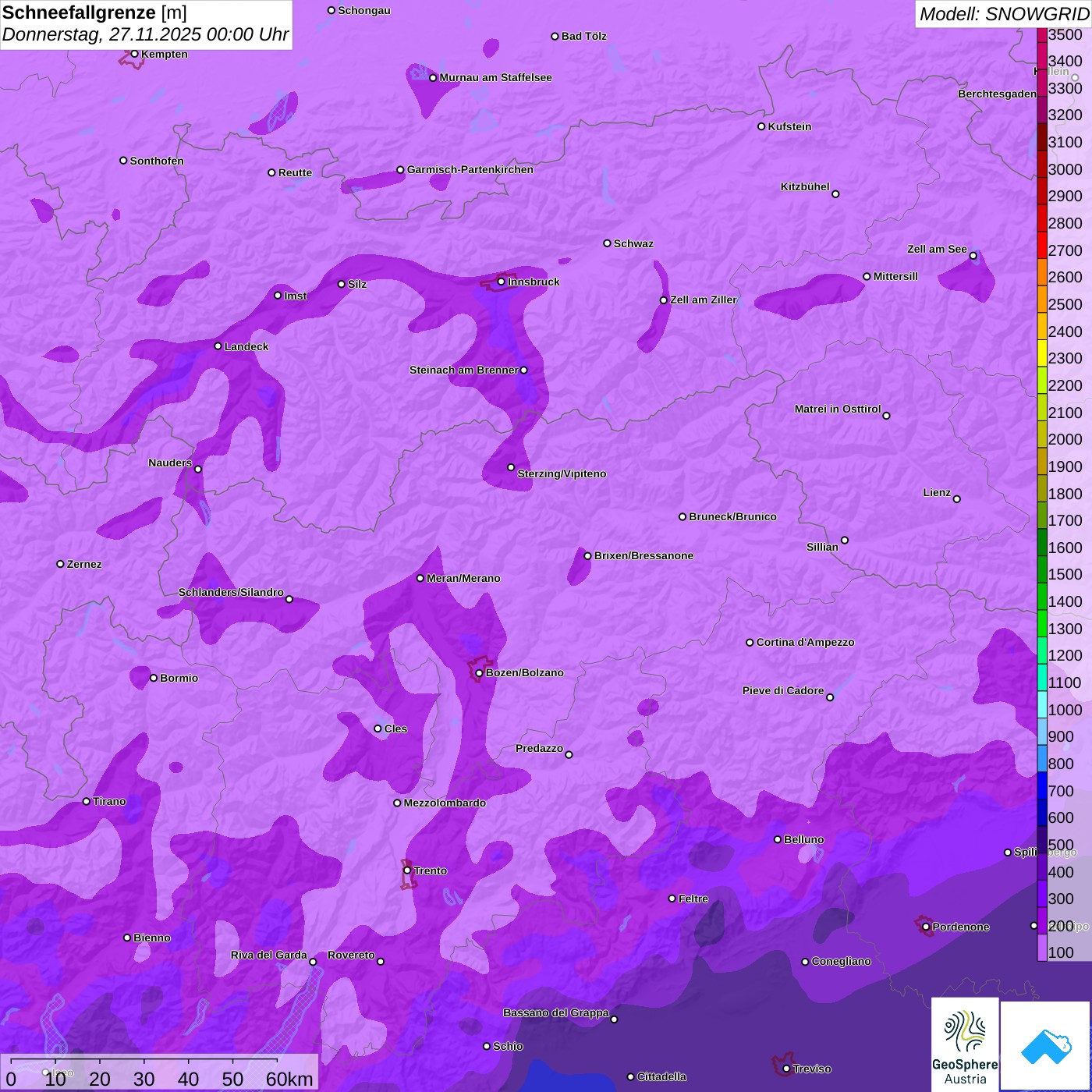1092x1092 pixels.
Task: Click the 2700 m red legend swatch
Action: [x=1041, y=244]
